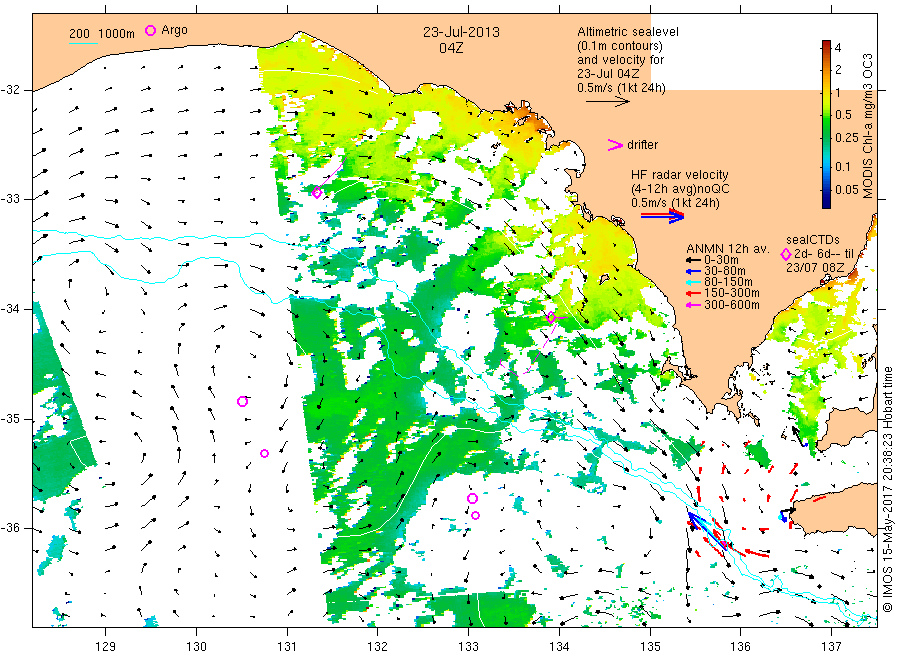Viewport: 900px width, 660px height.
Task: Click the '(0.1m contours)' legend line
Action: tap(620, 46)
